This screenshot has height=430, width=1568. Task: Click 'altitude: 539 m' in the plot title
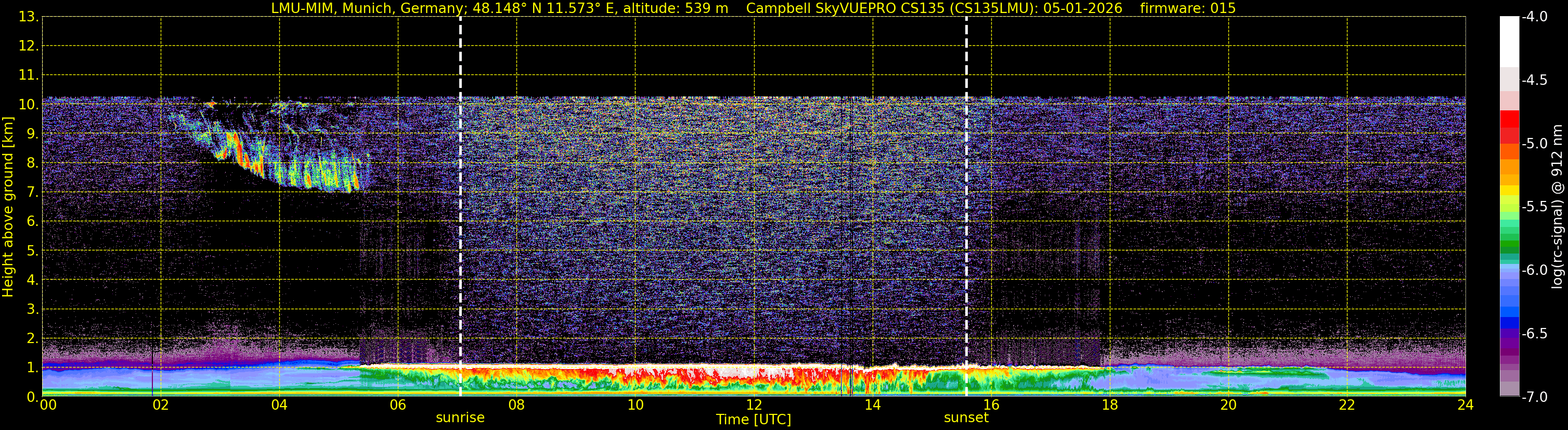click(x=675, y=8)
